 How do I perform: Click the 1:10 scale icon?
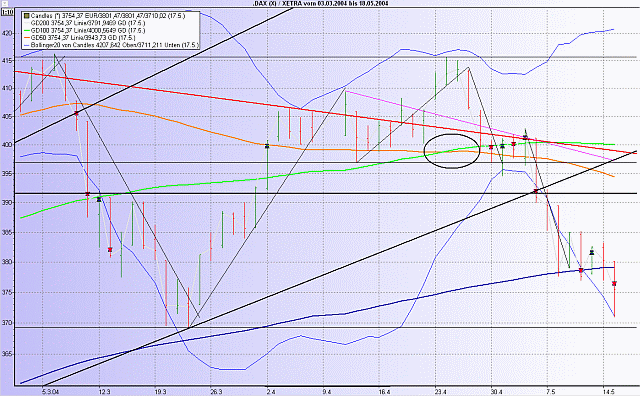click(x=7, y=12)
